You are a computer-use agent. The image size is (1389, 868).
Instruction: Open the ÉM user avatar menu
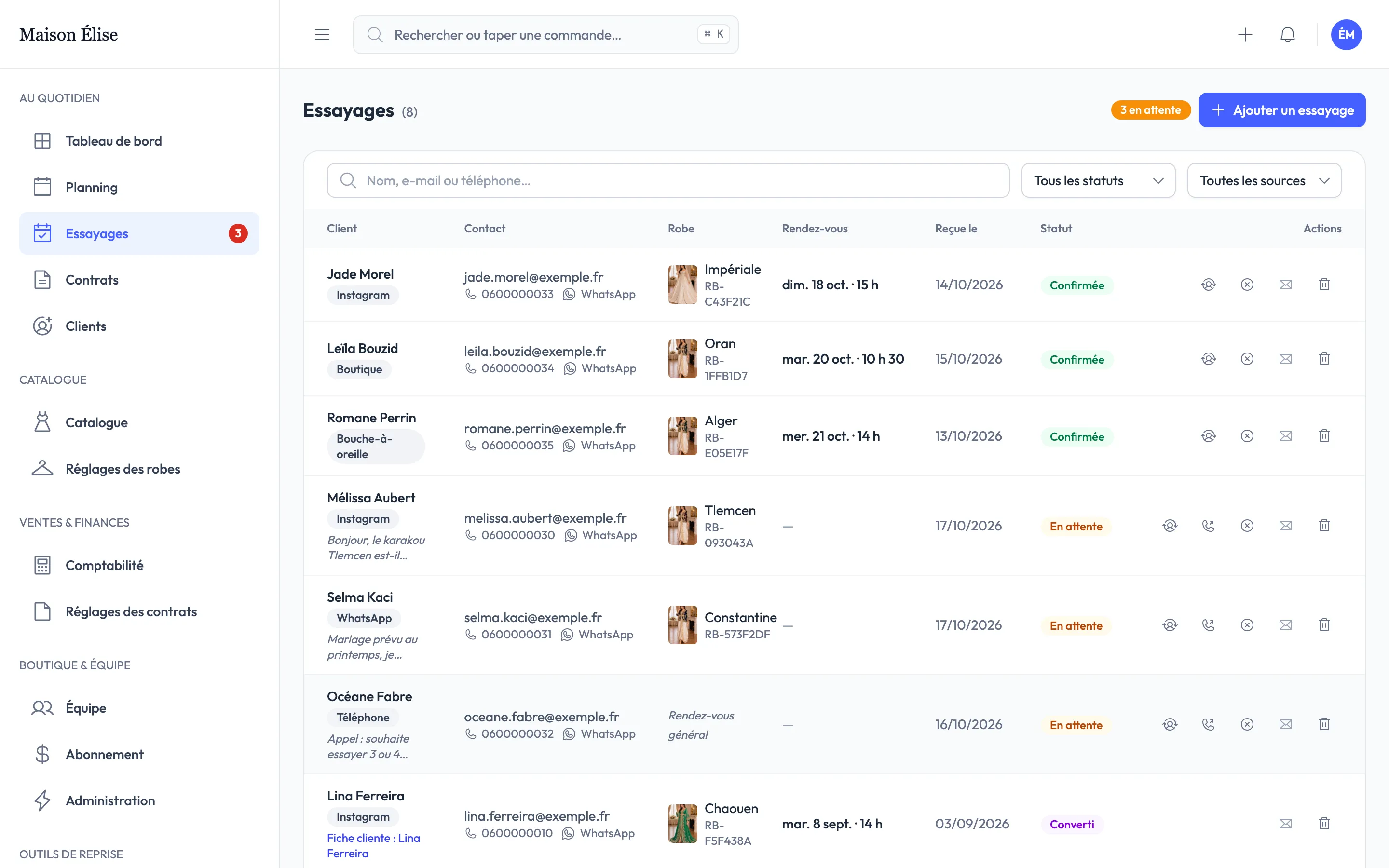point(1346,34)
